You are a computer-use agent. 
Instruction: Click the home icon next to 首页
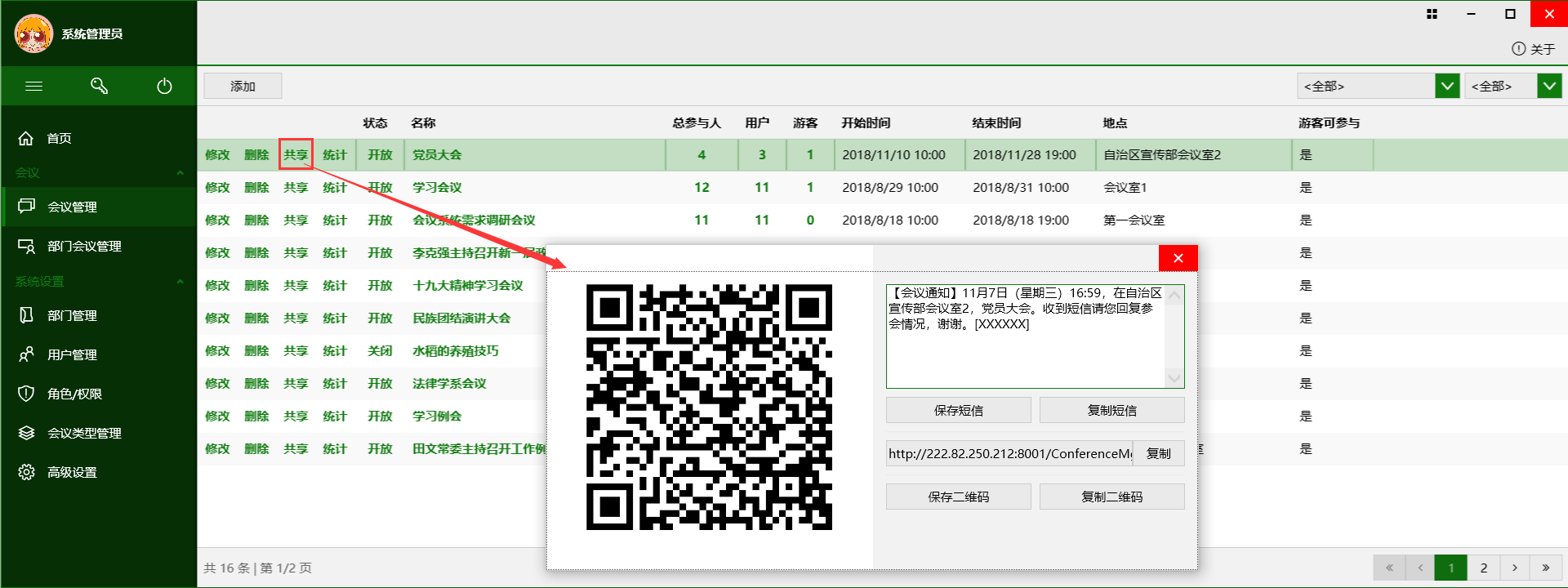[26, 138]
